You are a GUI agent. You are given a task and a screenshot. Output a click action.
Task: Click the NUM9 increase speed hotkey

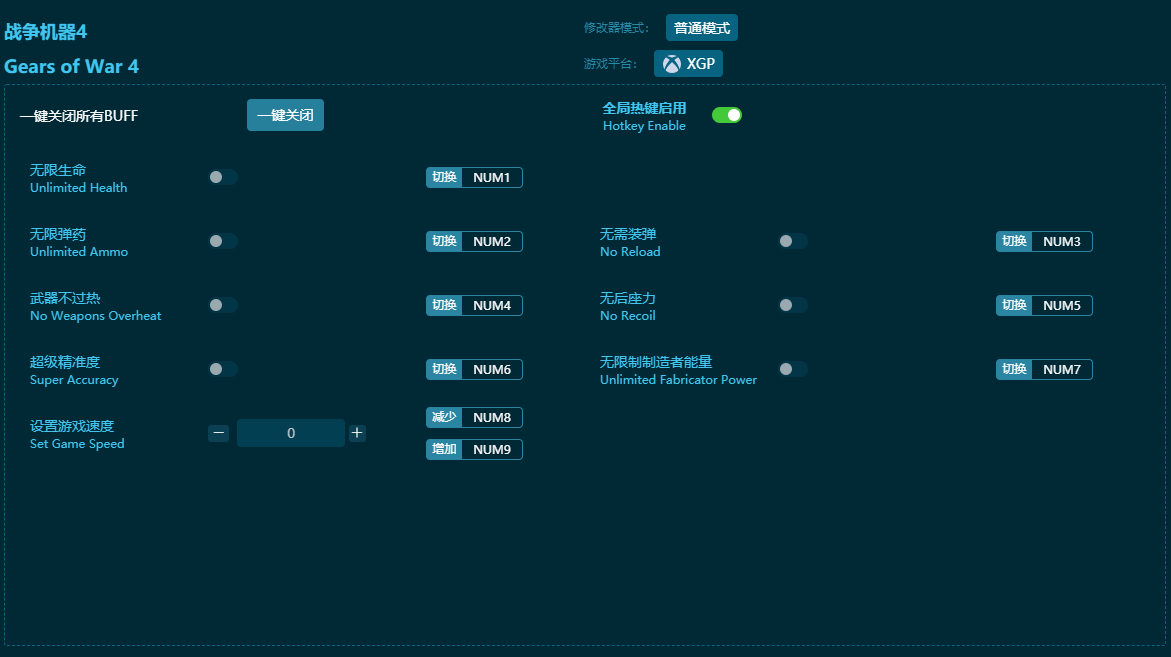pyautogui.click(x=491, y=450)
